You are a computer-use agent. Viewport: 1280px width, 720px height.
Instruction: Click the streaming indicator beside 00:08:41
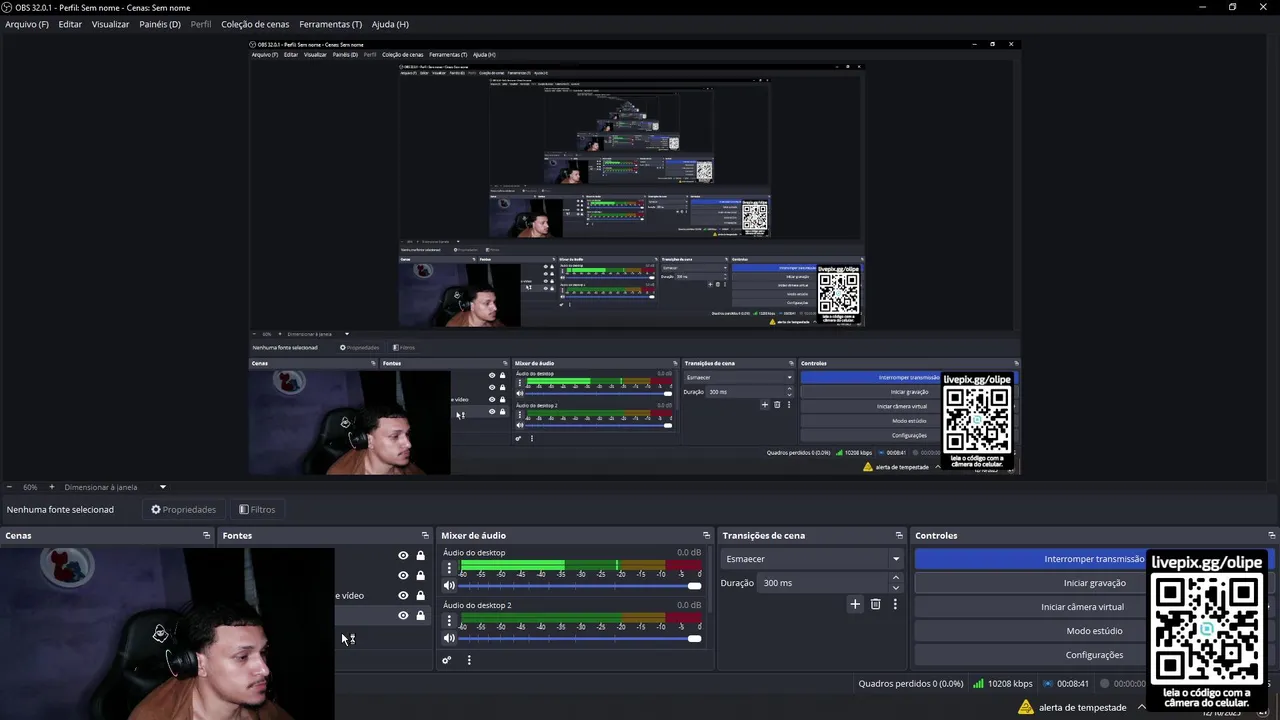(1048, 684)
